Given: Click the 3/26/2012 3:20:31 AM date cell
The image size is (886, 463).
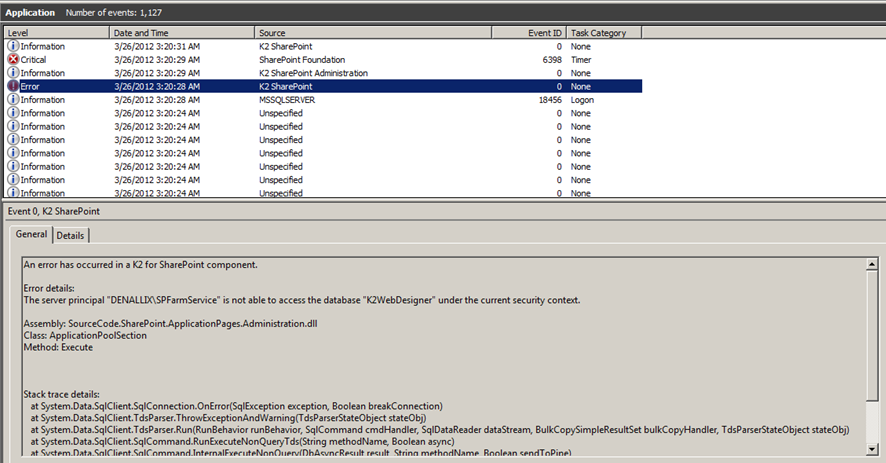Looking at the screenshot, I should pos(157,46).
